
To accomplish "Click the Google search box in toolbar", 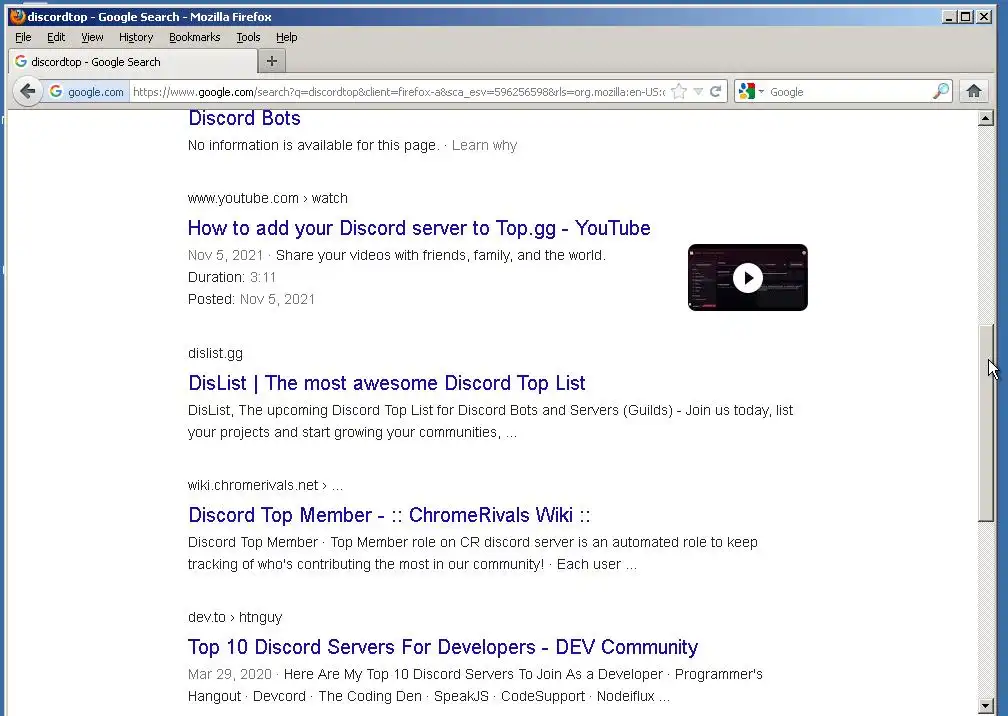I will click(849, 92).
